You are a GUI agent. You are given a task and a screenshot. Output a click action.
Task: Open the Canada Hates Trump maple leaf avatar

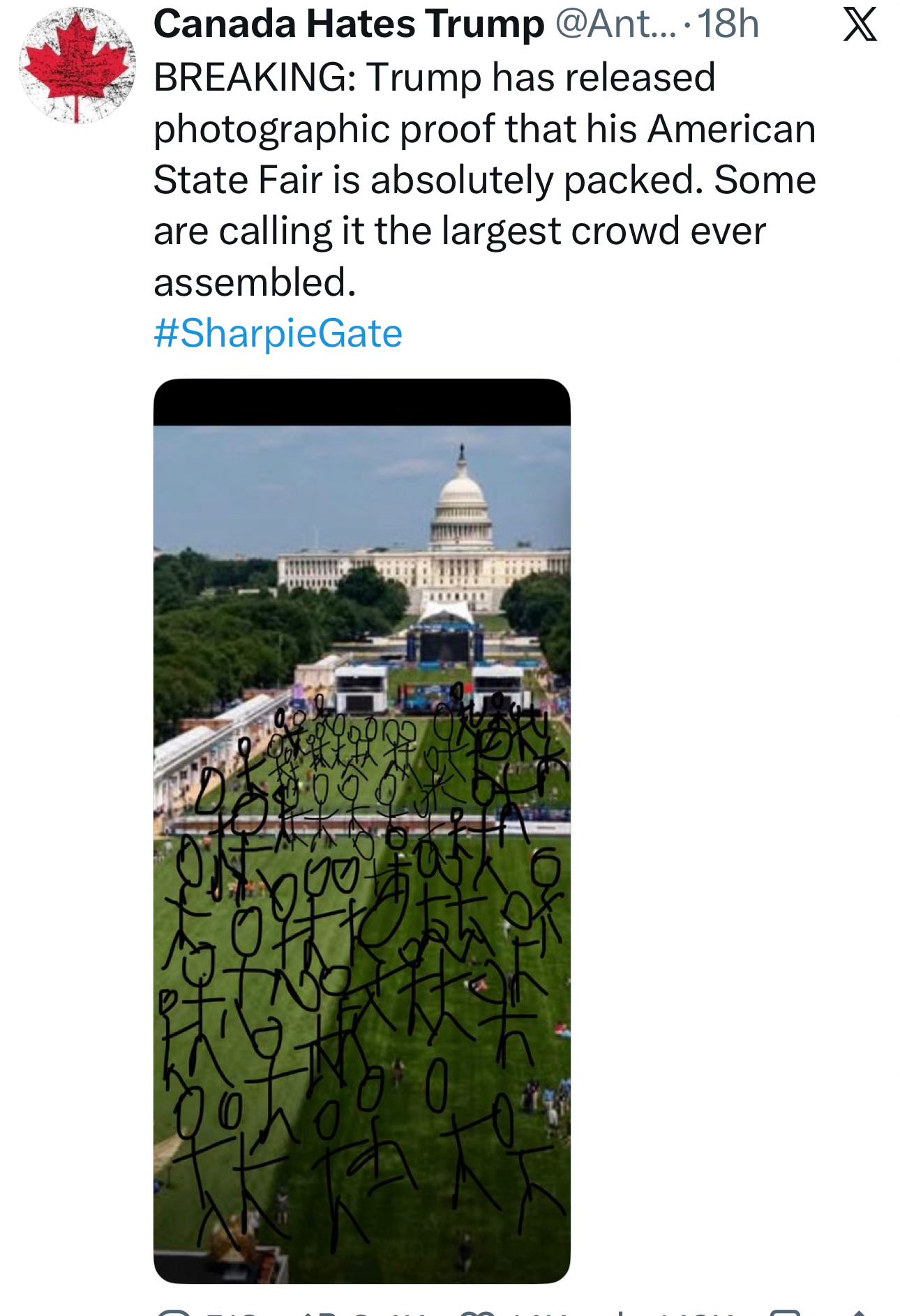[77, 66]
